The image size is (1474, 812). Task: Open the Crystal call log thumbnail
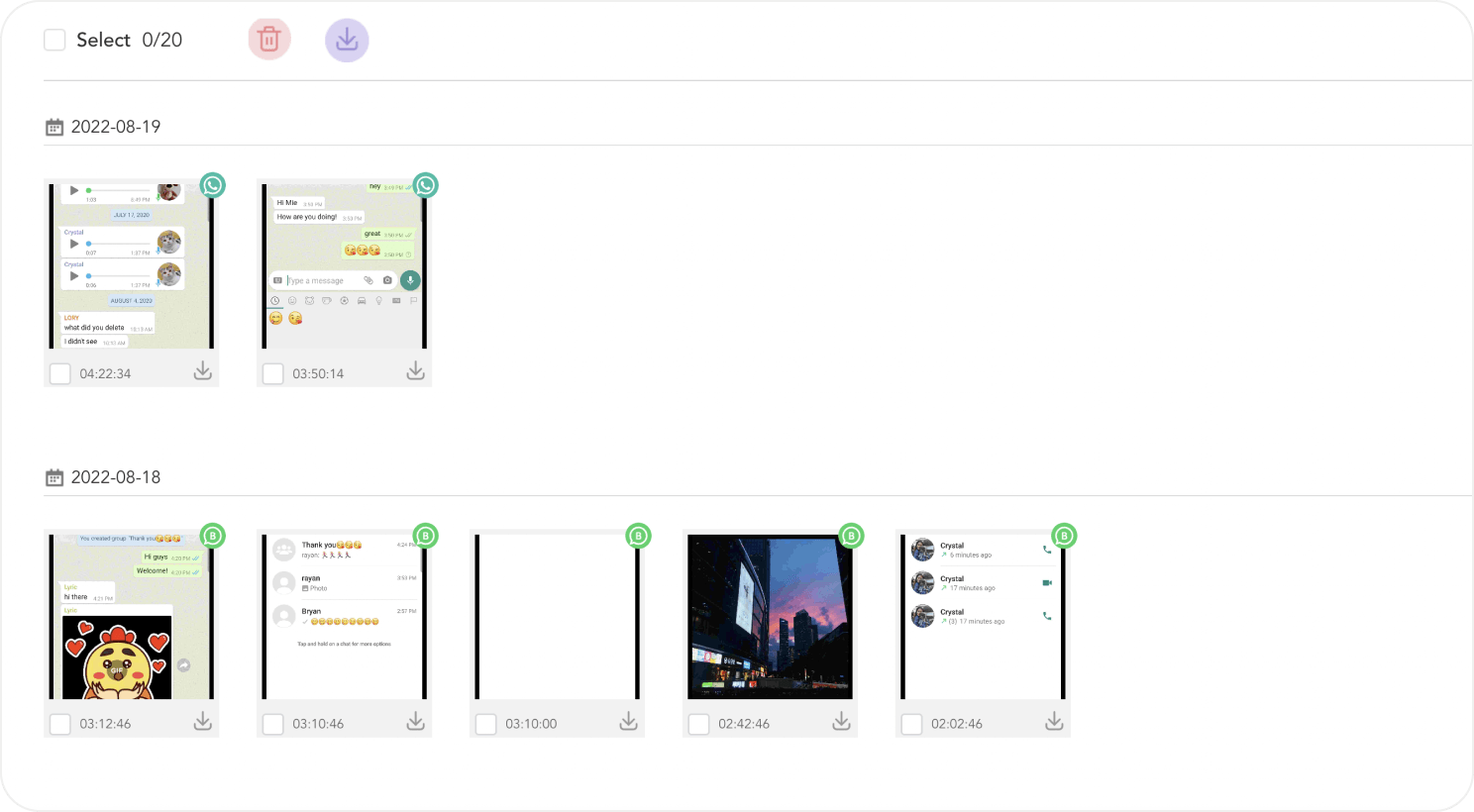click(984, 616)
